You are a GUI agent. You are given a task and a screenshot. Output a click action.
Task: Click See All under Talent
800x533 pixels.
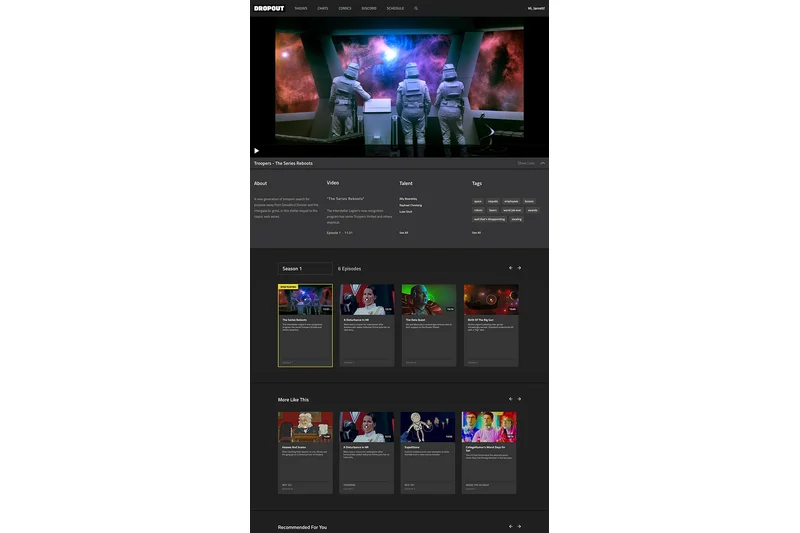click(x=404, y=232)
